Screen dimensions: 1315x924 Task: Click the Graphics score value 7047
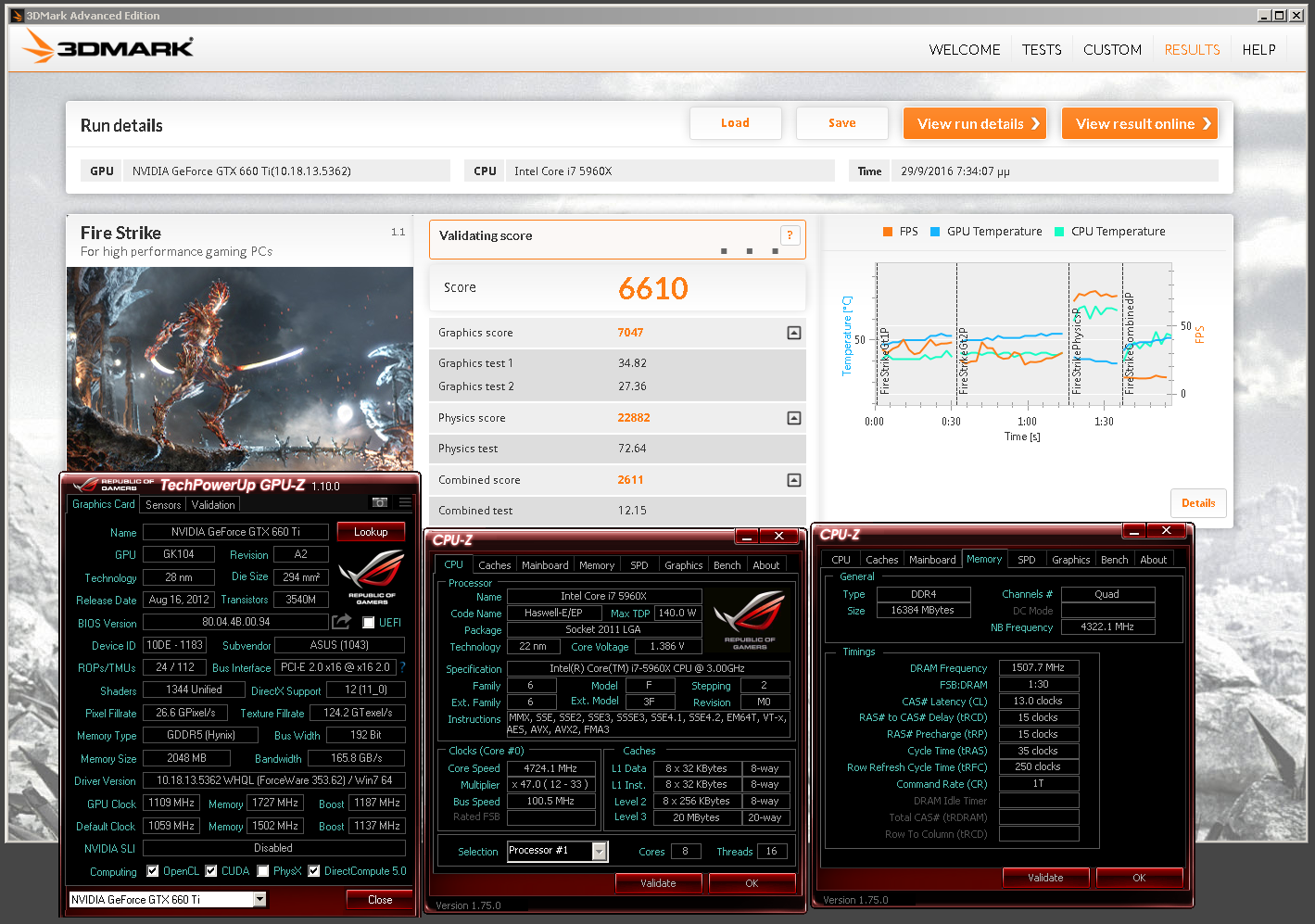point(630,333)
